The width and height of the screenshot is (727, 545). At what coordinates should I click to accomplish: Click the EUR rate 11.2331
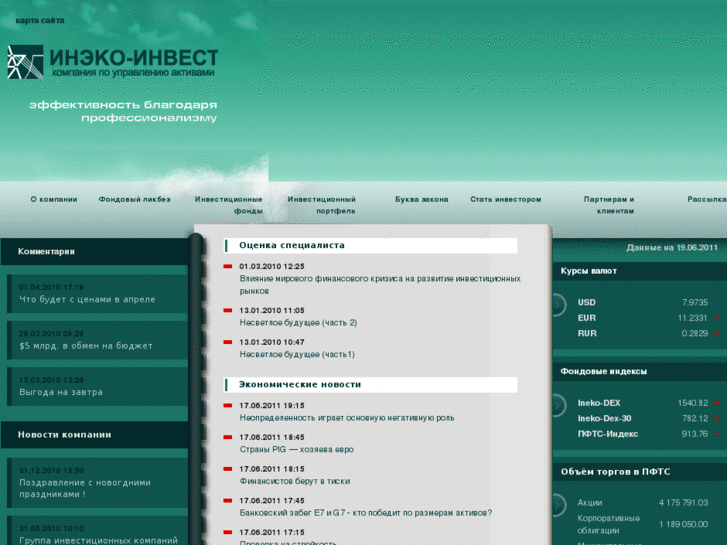click(692, 318)
